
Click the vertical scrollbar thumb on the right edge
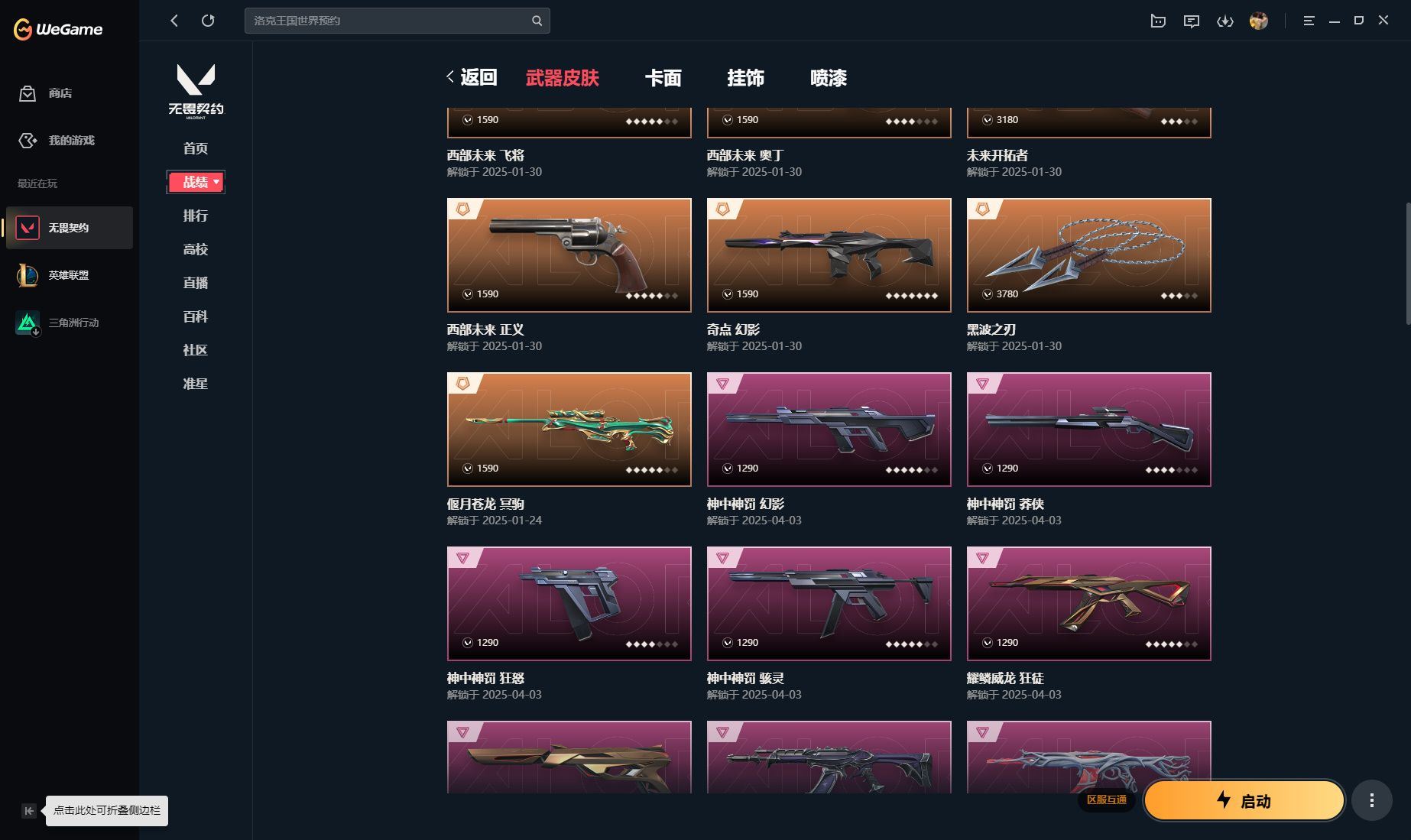1407,264
